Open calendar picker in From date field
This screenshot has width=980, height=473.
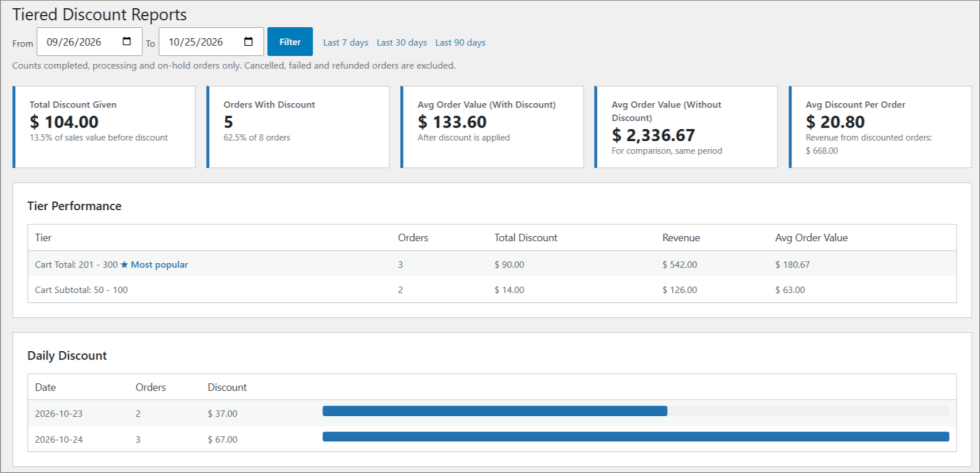(x=127, y=42)
